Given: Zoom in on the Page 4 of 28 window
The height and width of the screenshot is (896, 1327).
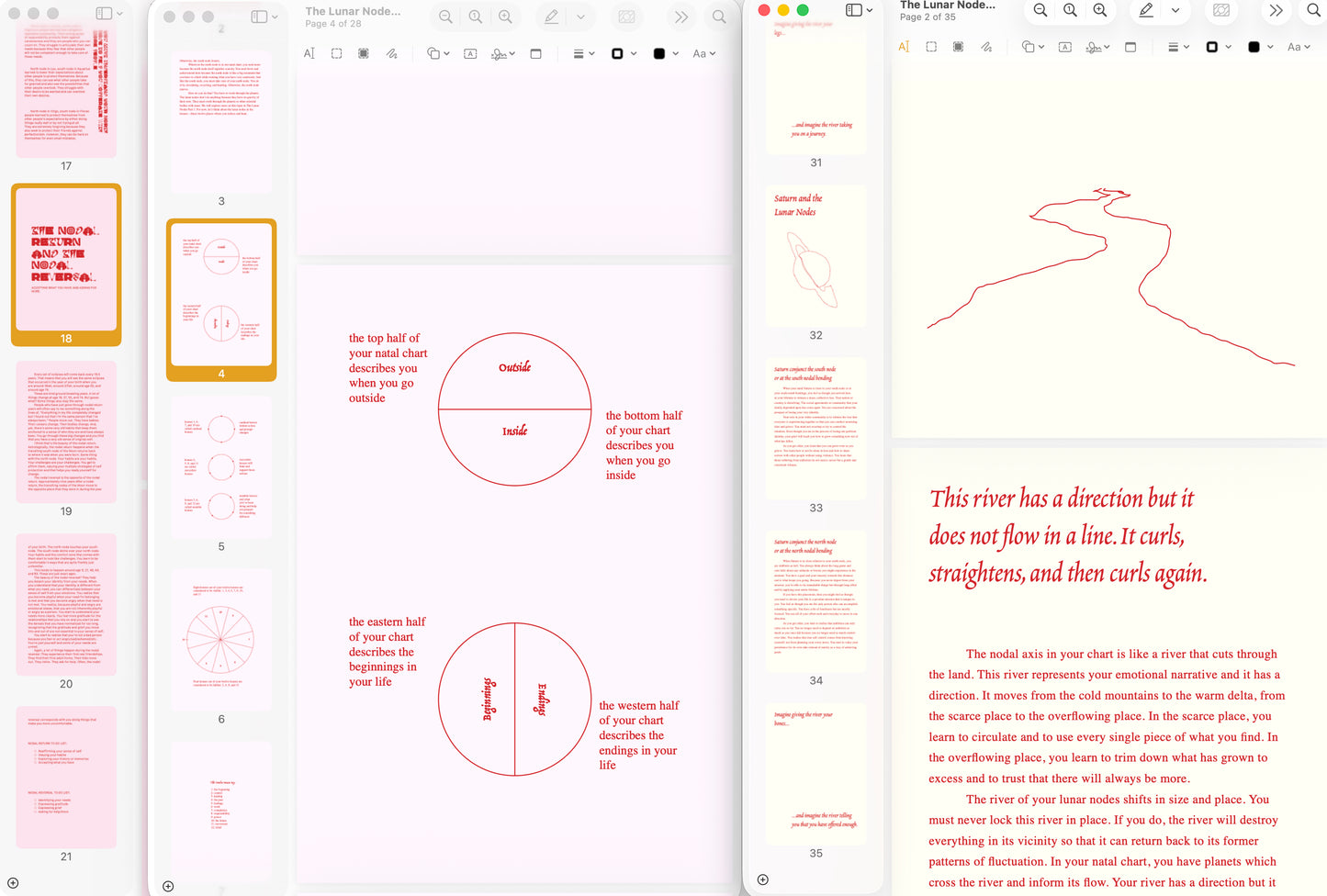Looking at the screenshot, I should [x=505, y=17].
